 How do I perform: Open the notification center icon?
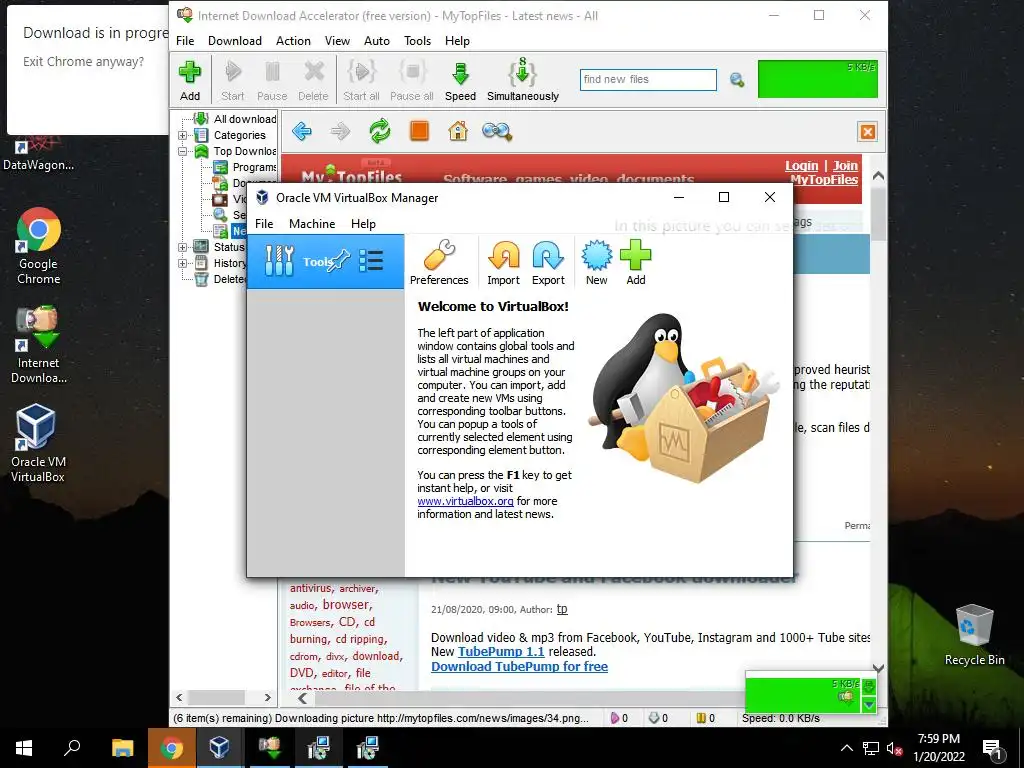(x=992, y=749)
